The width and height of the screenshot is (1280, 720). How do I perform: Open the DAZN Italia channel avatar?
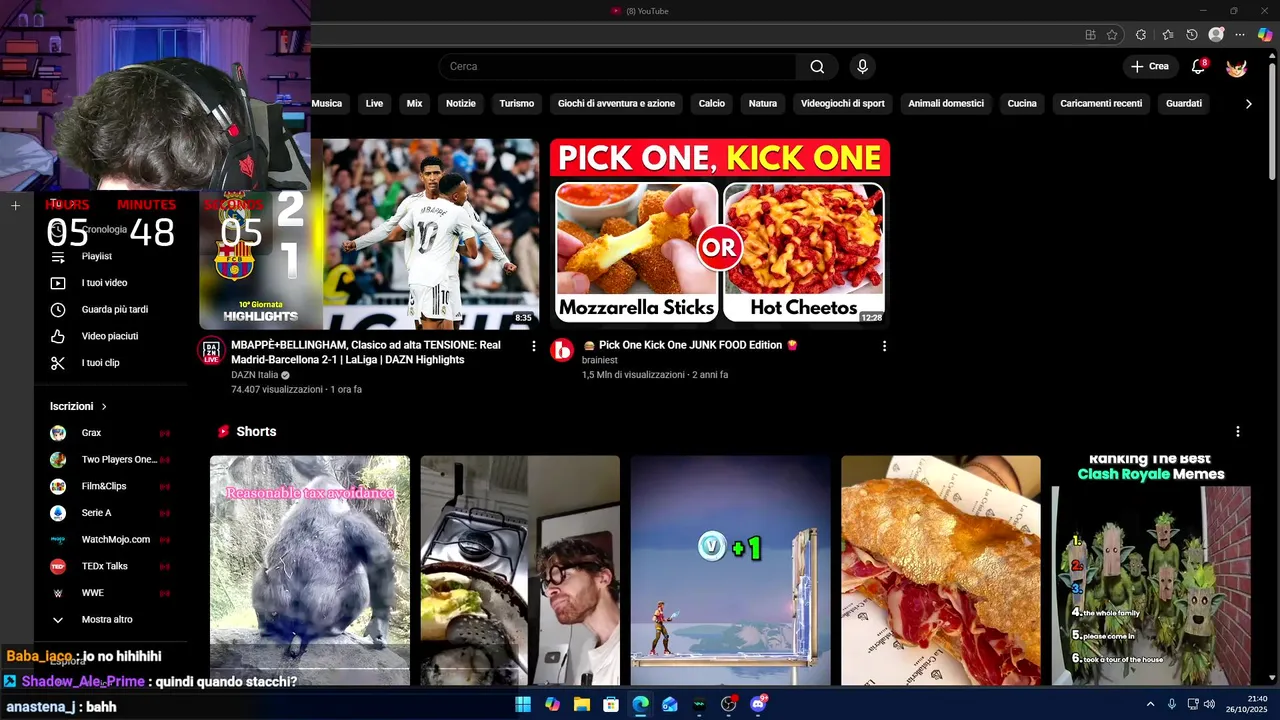(211, 350)
